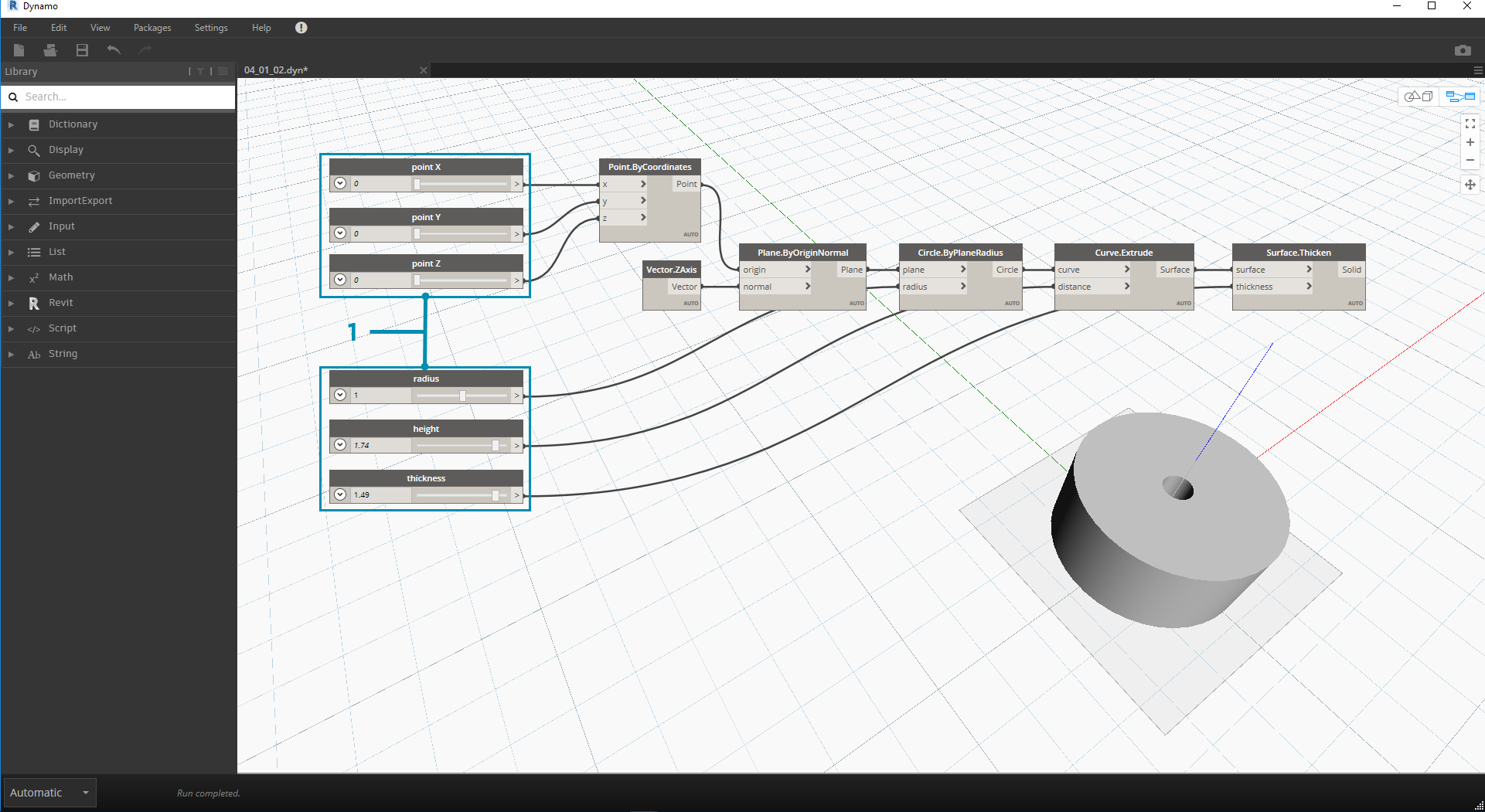Switch to graph view navigation mode
The height and width of the screenshot is (812, 1485).
click(x=1460, y=97)
